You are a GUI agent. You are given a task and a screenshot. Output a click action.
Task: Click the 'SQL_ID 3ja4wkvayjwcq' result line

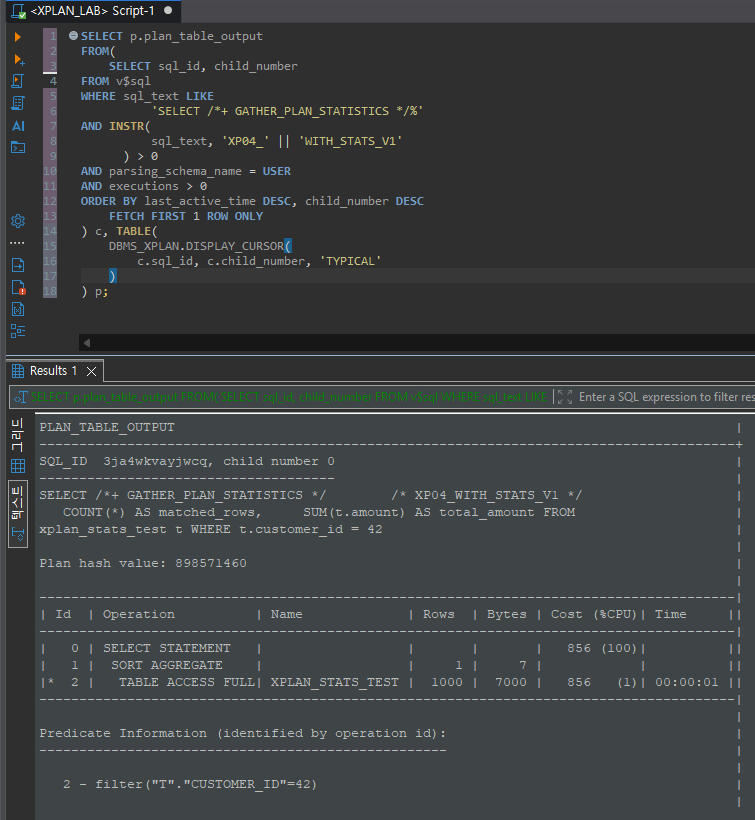[x=187, y=461]
